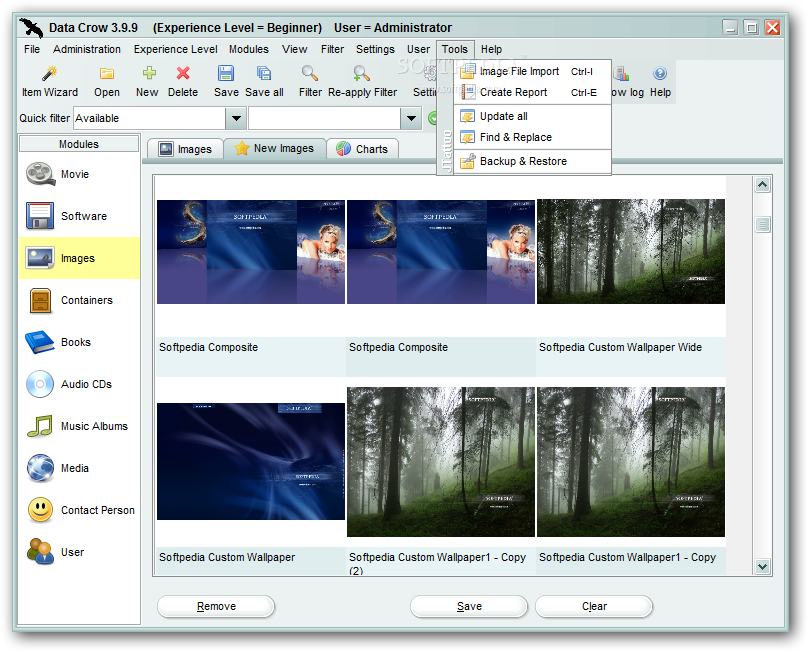Viewport: 809px width, 652px height.
Task: Click the empty quick filter value field
Action: click(x=325, y=118)
